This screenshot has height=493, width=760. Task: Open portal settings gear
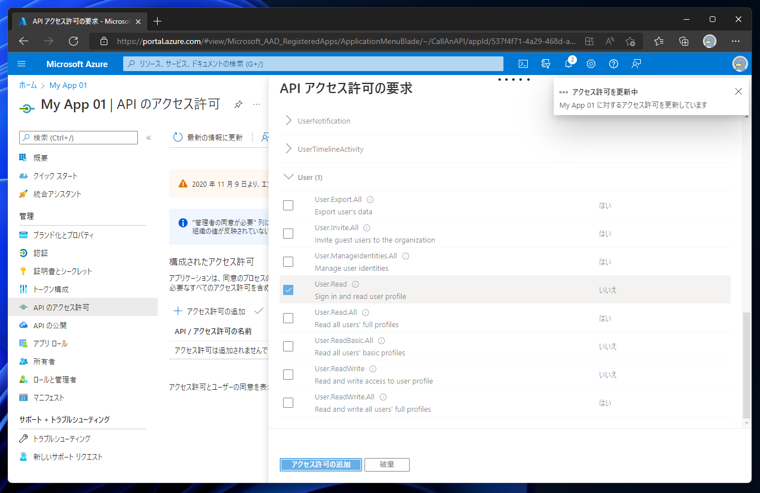point(591,64)
